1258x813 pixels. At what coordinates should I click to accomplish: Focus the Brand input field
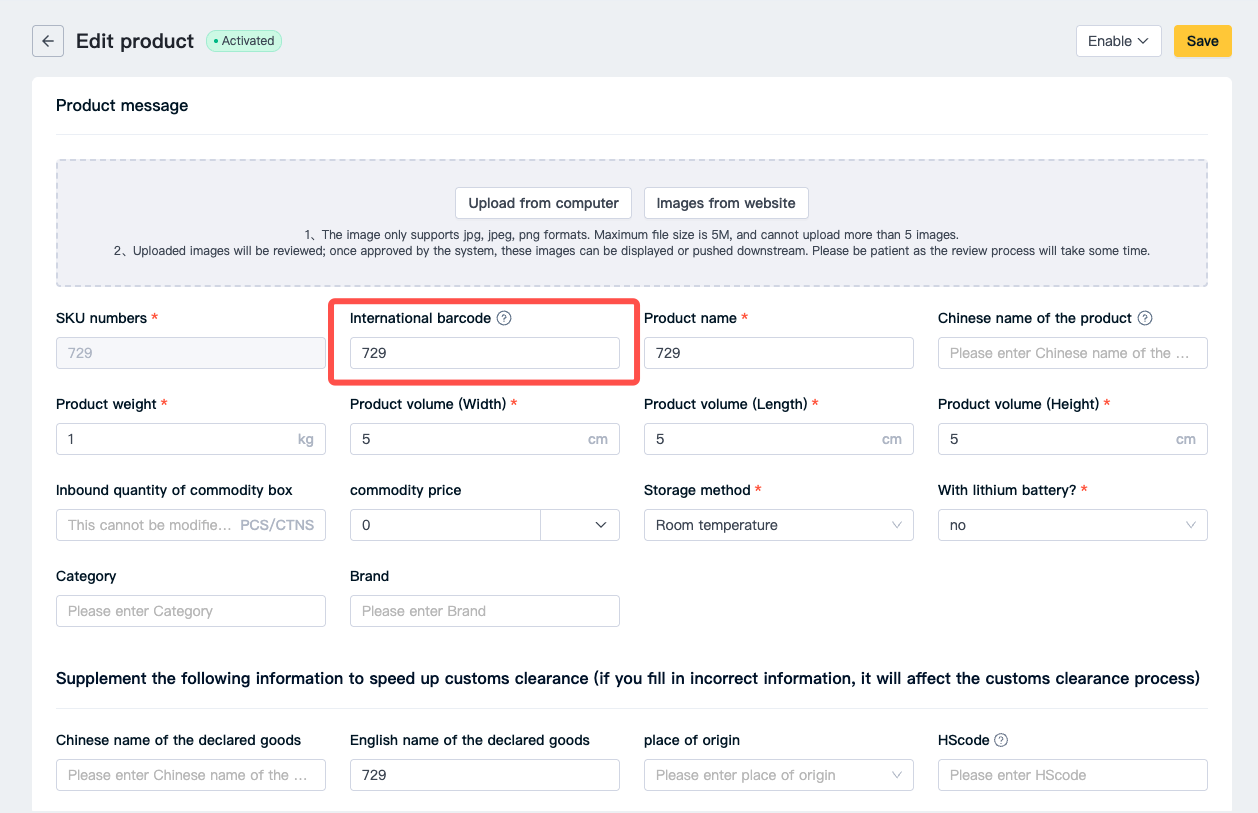pyautogui.click(x=485, y=611)
